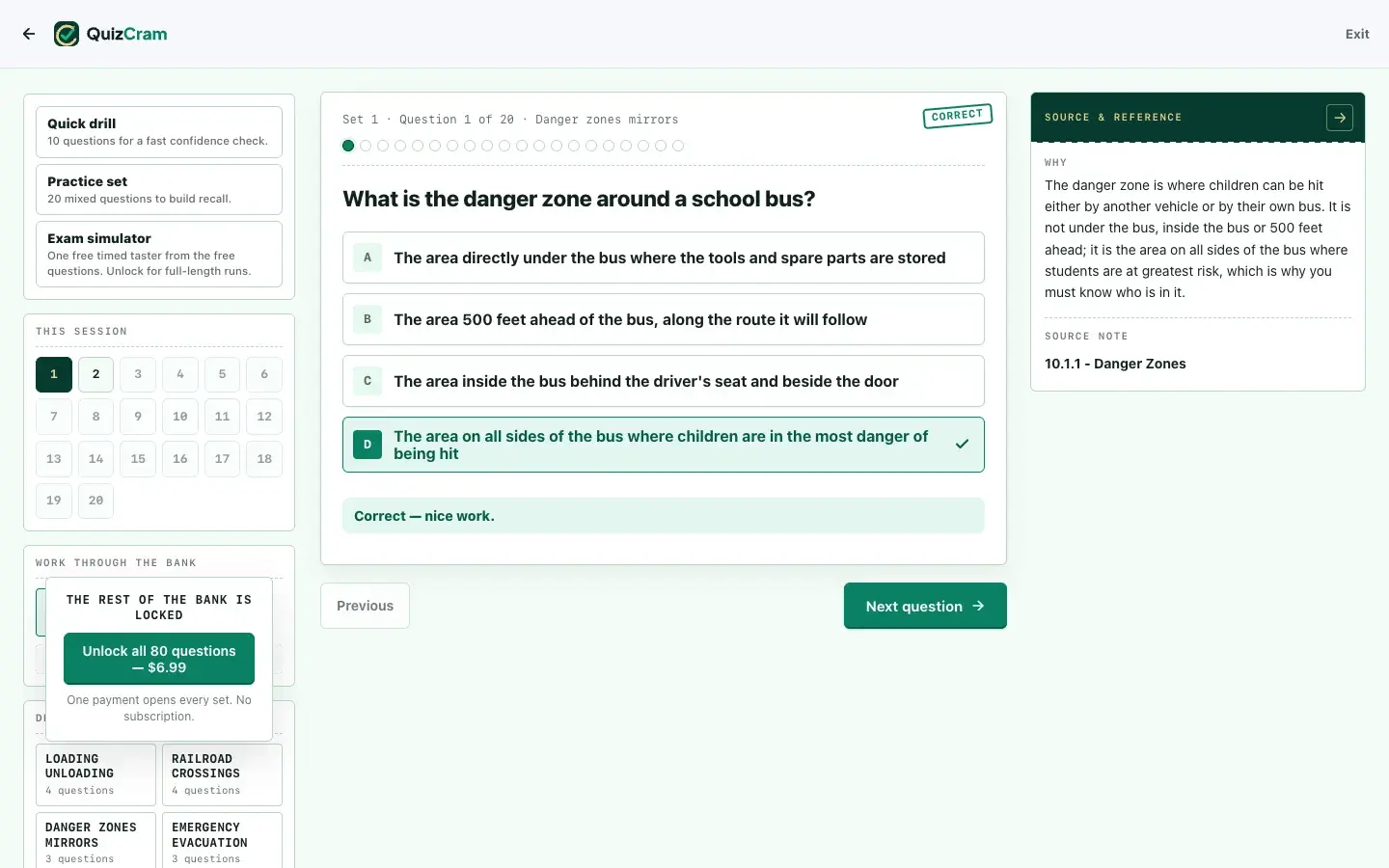Click the Next question button

[925, 606]
